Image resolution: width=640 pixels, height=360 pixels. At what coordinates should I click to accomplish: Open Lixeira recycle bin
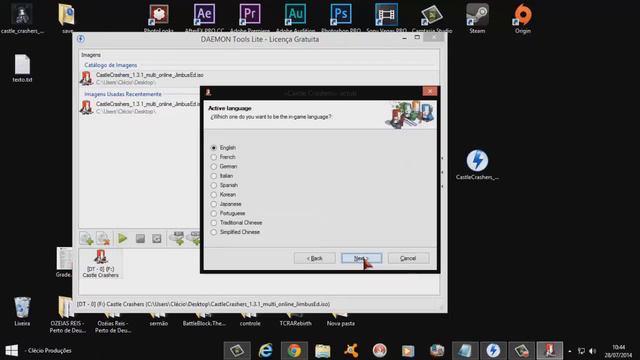coord(22,311)
